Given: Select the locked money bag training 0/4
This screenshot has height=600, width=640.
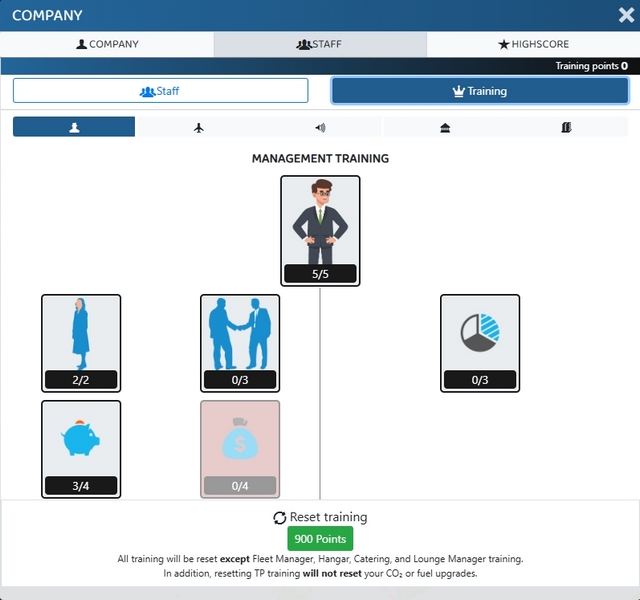Looking at the screenshot, I should 240,449.
